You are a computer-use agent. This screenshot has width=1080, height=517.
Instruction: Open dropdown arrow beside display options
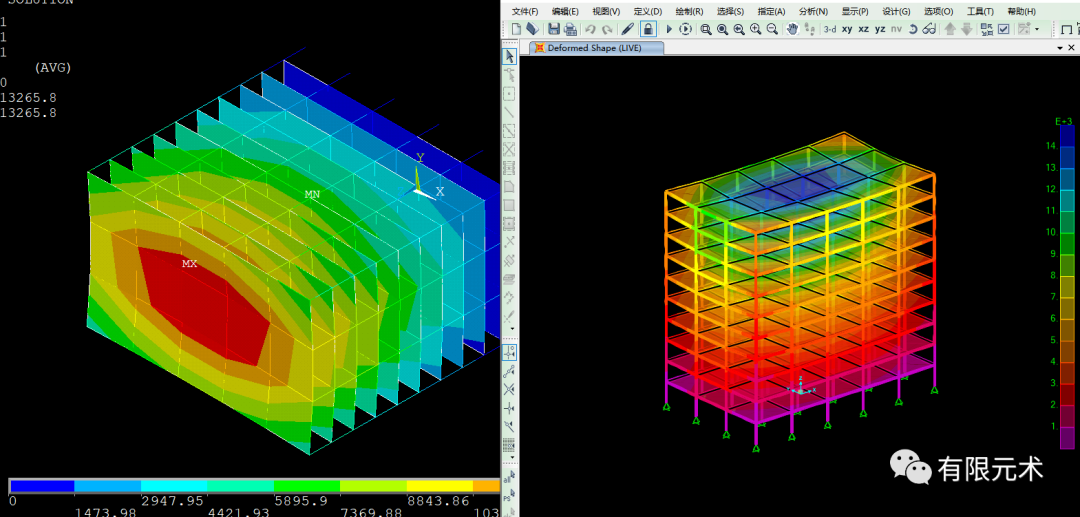point(1037,30)
